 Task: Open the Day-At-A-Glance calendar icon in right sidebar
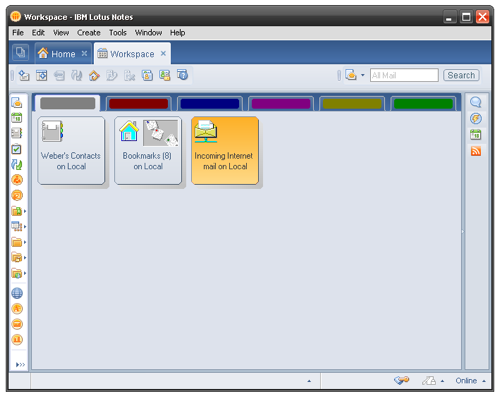coord(476,135)
